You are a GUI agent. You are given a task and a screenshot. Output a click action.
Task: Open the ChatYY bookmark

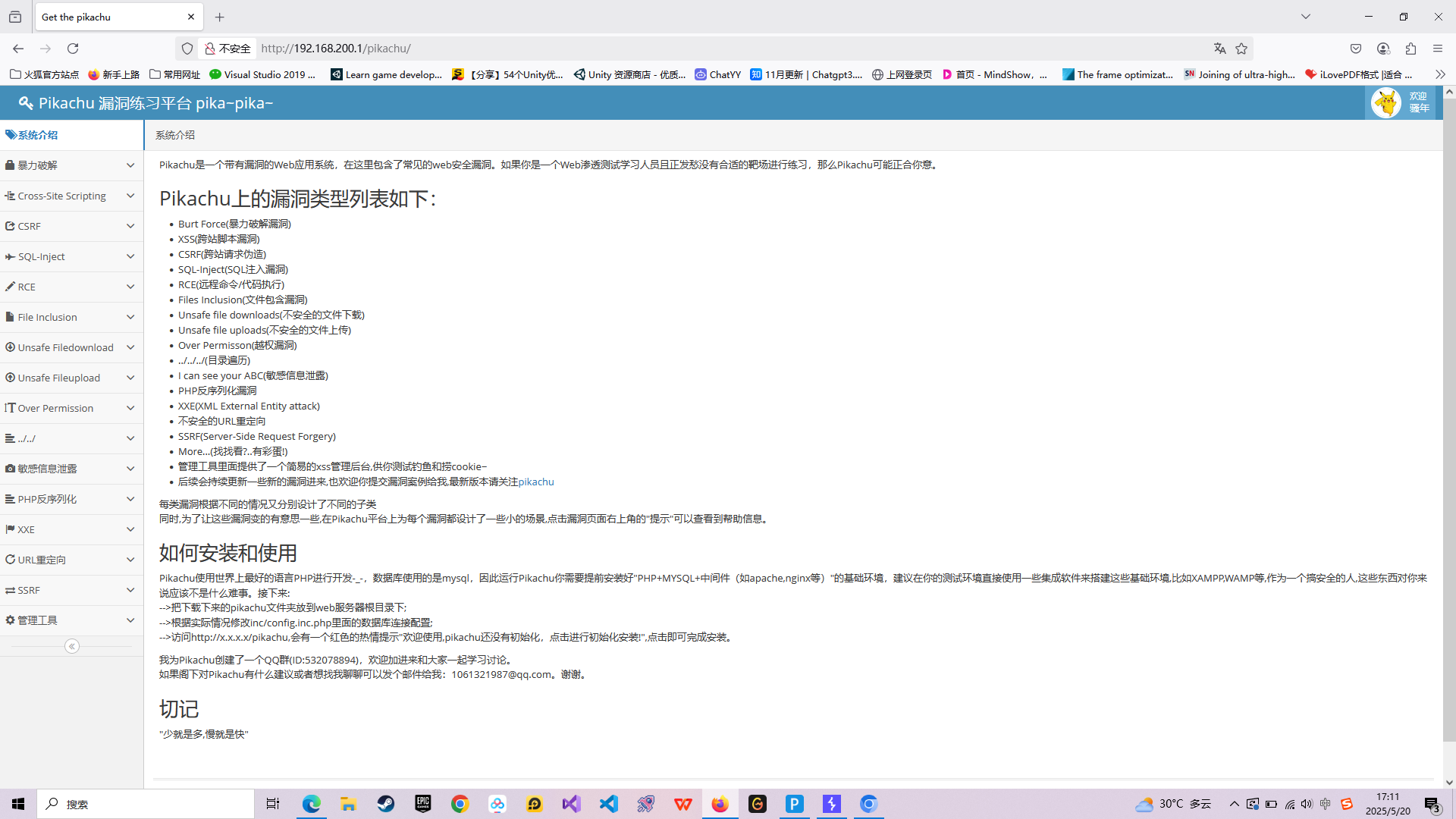point(717,74)
